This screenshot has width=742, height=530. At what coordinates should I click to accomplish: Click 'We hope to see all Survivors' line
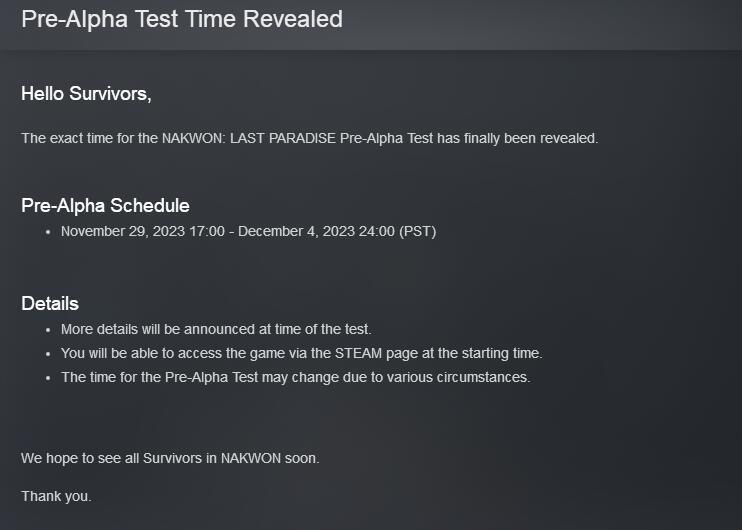(170, 459)
